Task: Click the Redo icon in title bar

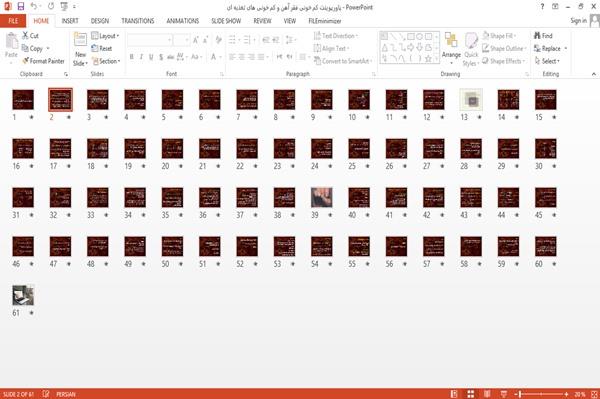Action: 51,6
